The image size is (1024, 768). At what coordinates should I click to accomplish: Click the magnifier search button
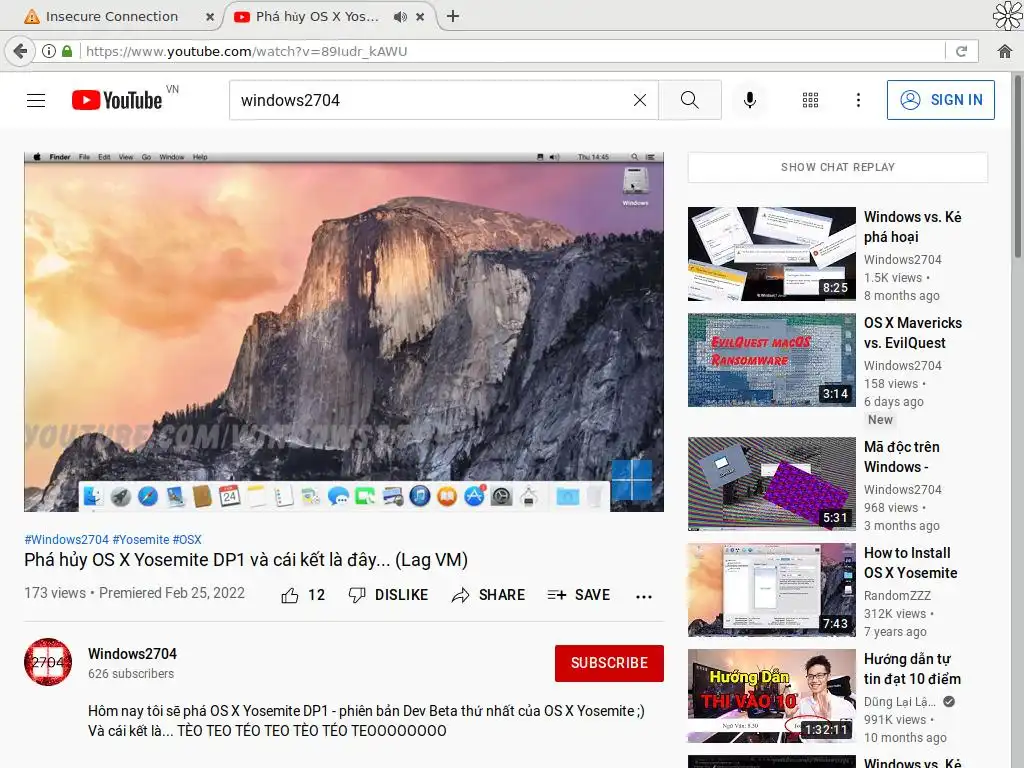[x=690, y=100]
